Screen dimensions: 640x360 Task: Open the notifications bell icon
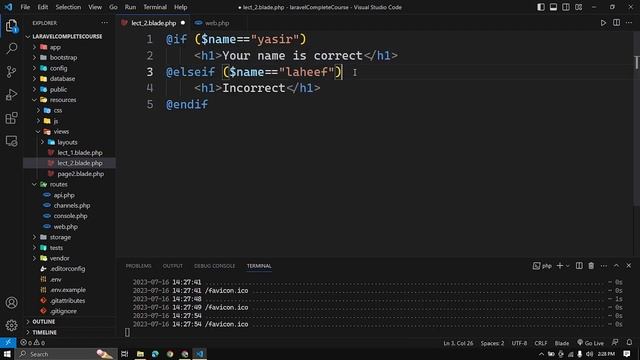pyautogui.click(x=629, y=342)
